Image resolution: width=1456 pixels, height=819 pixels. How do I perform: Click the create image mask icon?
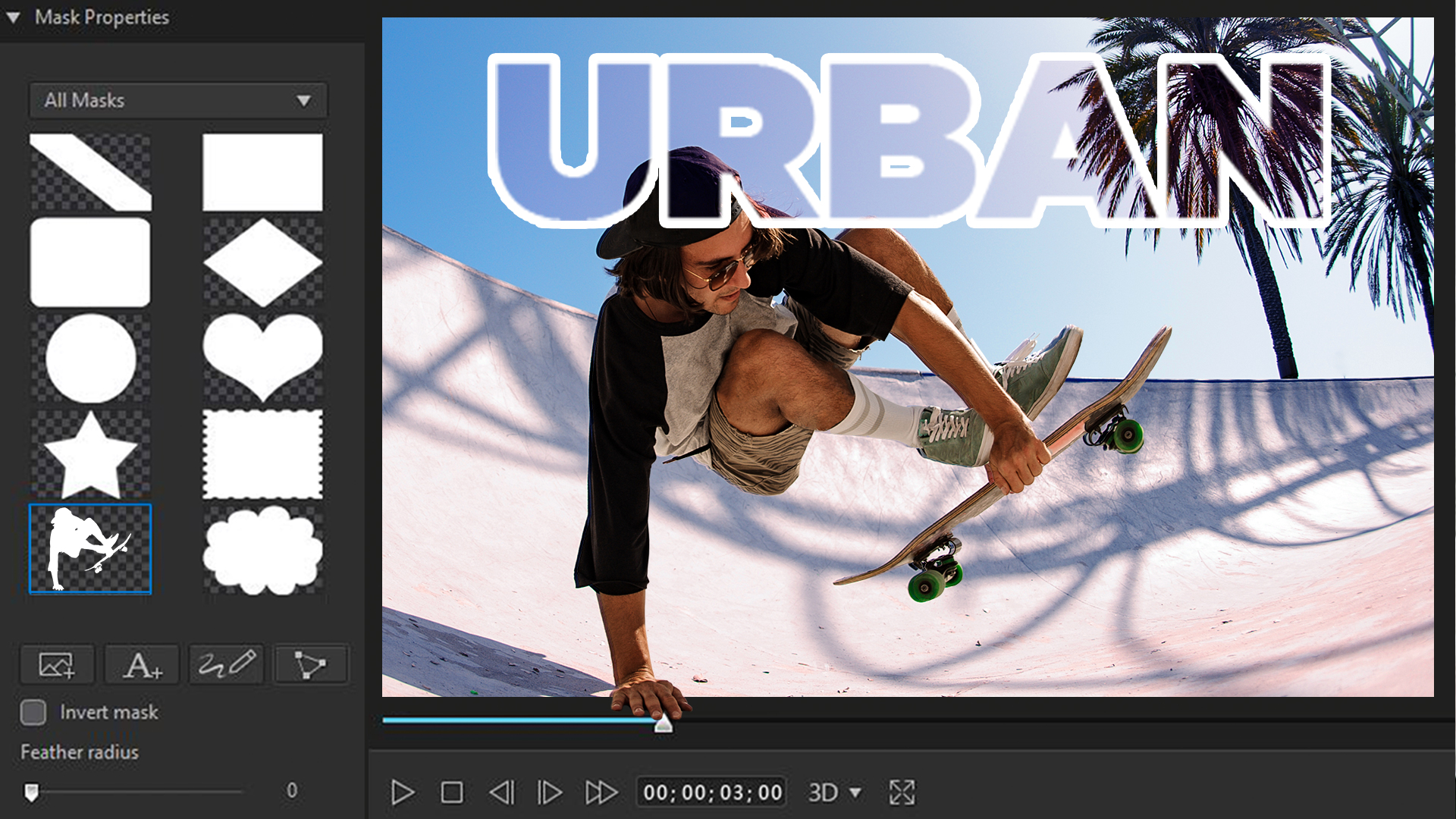[57, 665]
